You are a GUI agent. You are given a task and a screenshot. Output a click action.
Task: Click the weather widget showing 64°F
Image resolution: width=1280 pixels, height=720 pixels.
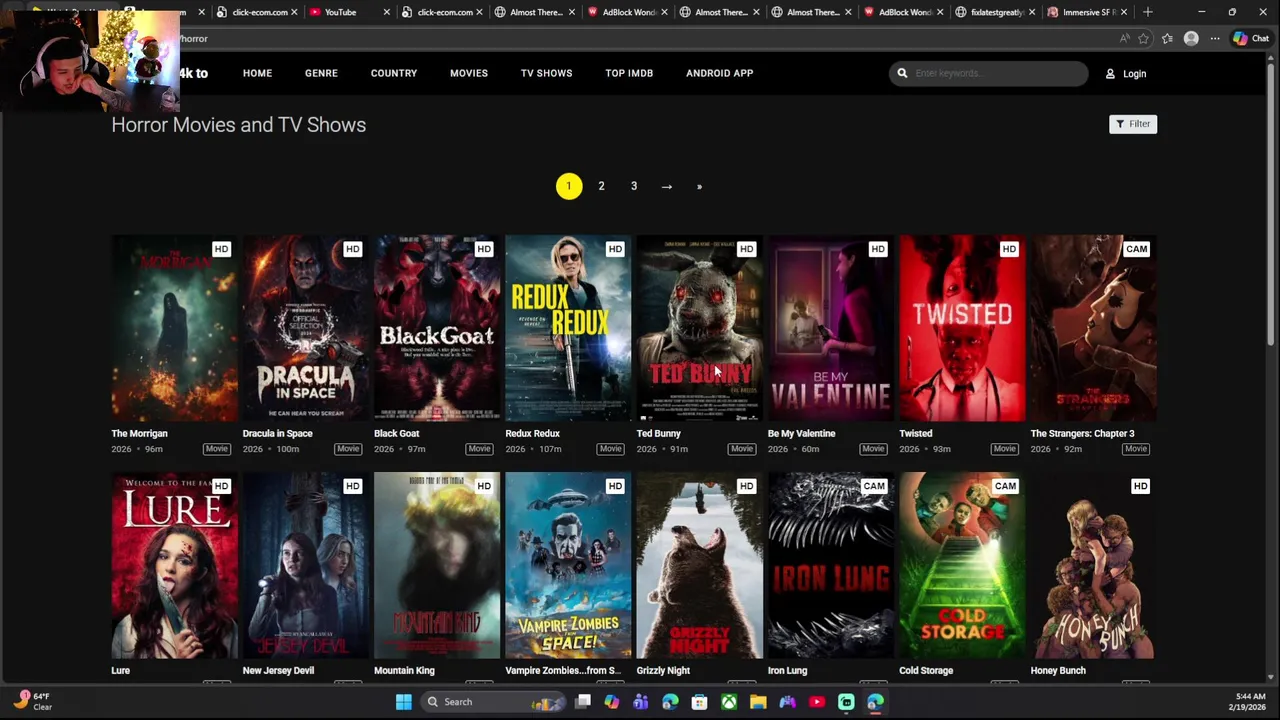click(x=33, y=701)
